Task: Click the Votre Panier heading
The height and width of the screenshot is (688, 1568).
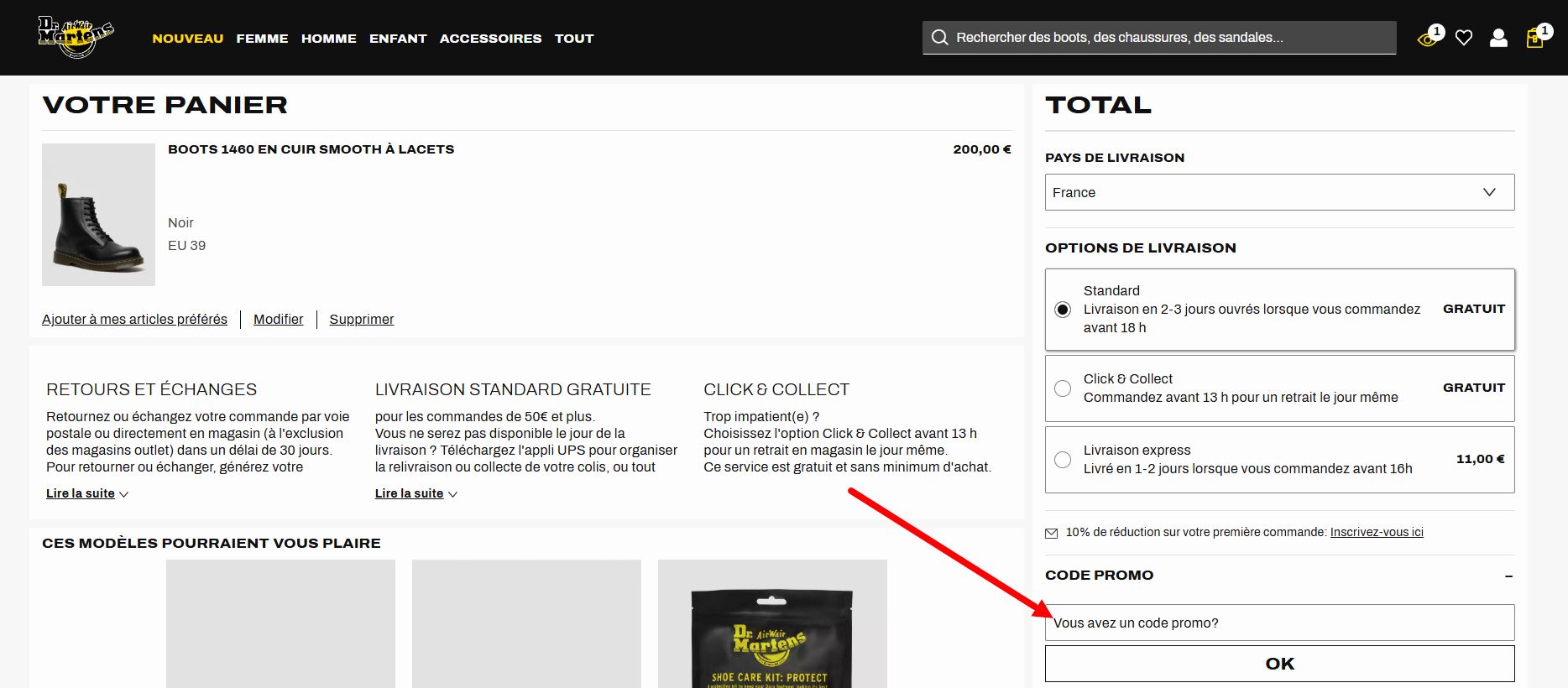Action: point(165,105)
